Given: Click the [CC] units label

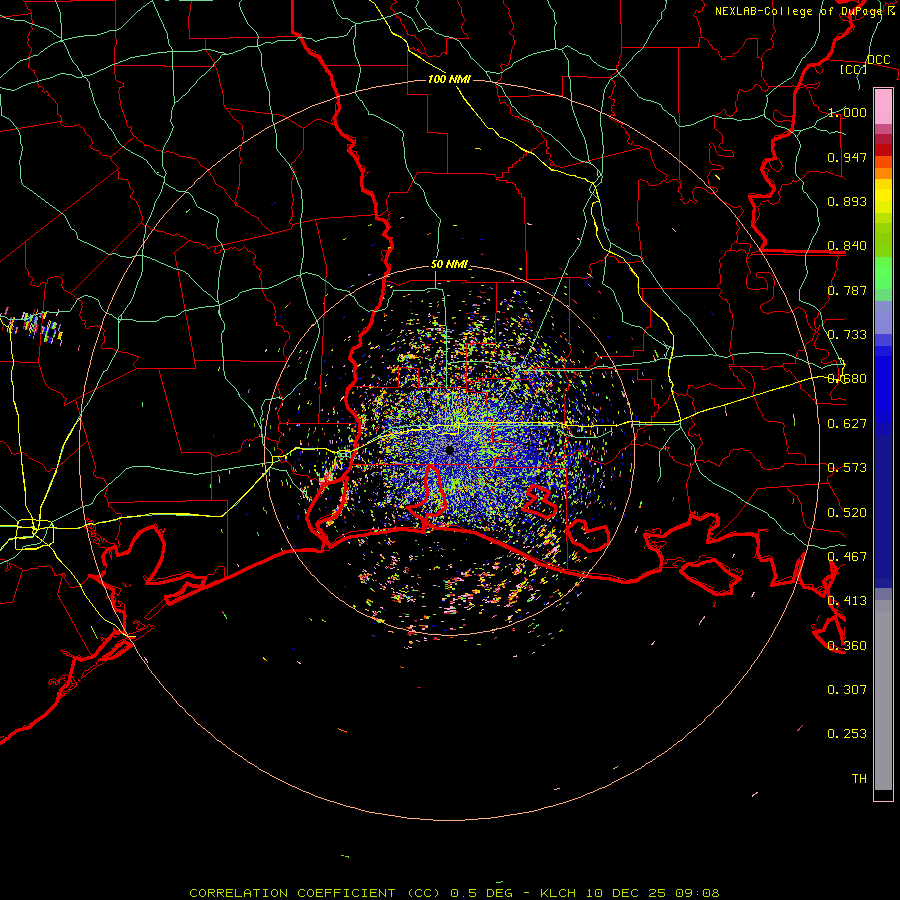Looking at the screenshot, I should [x=853, y=69].
